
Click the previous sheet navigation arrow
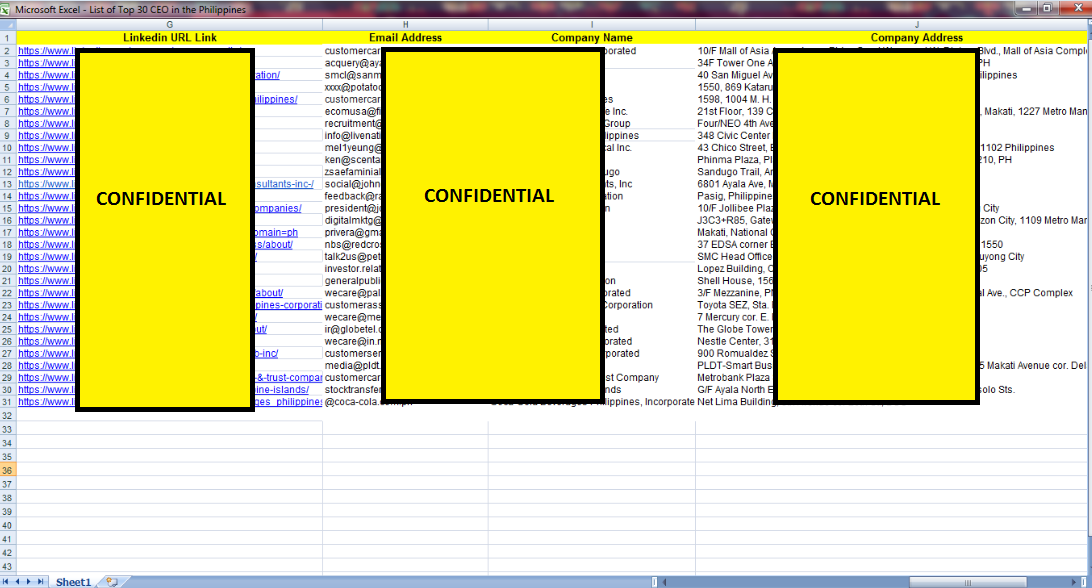(17, 582)
